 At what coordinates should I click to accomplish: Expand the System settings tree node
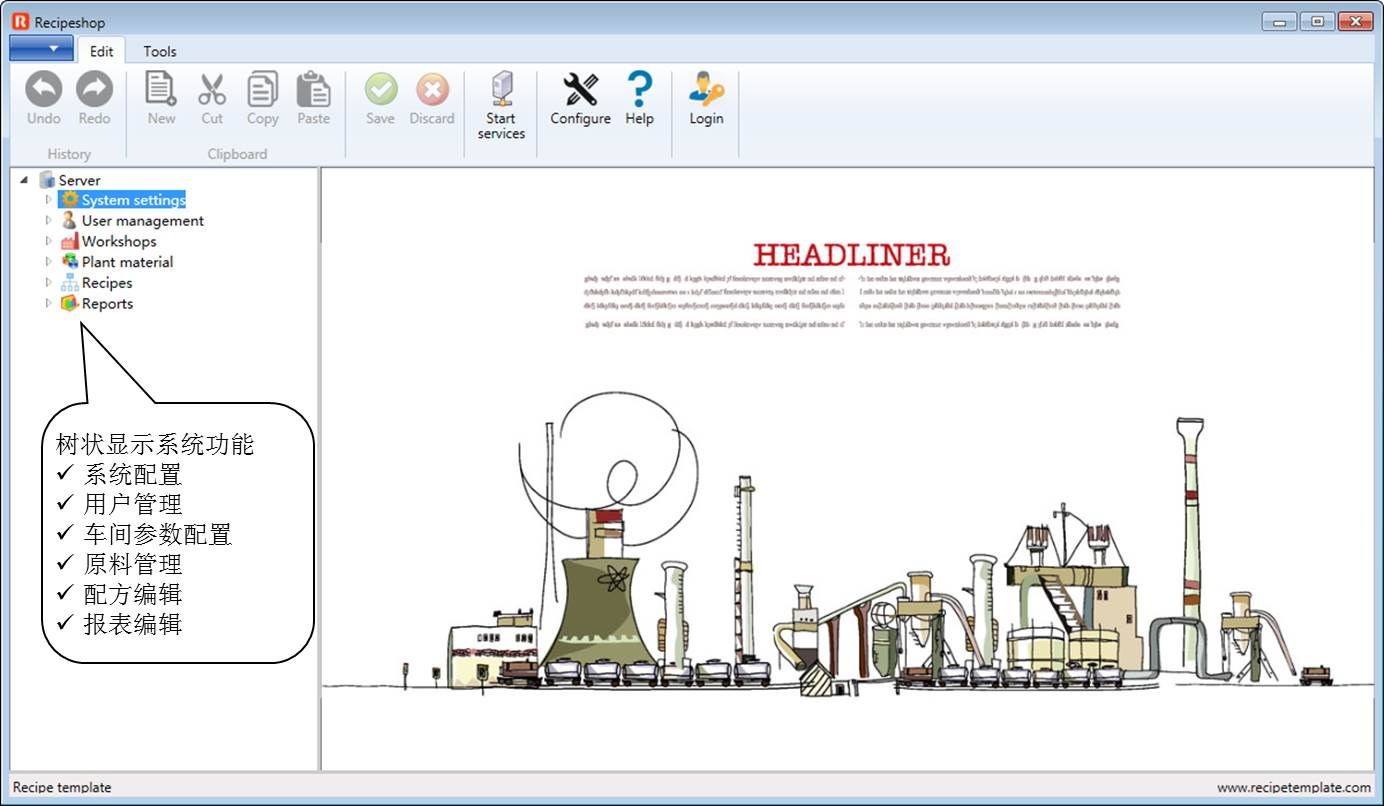(x=47, y=200)
